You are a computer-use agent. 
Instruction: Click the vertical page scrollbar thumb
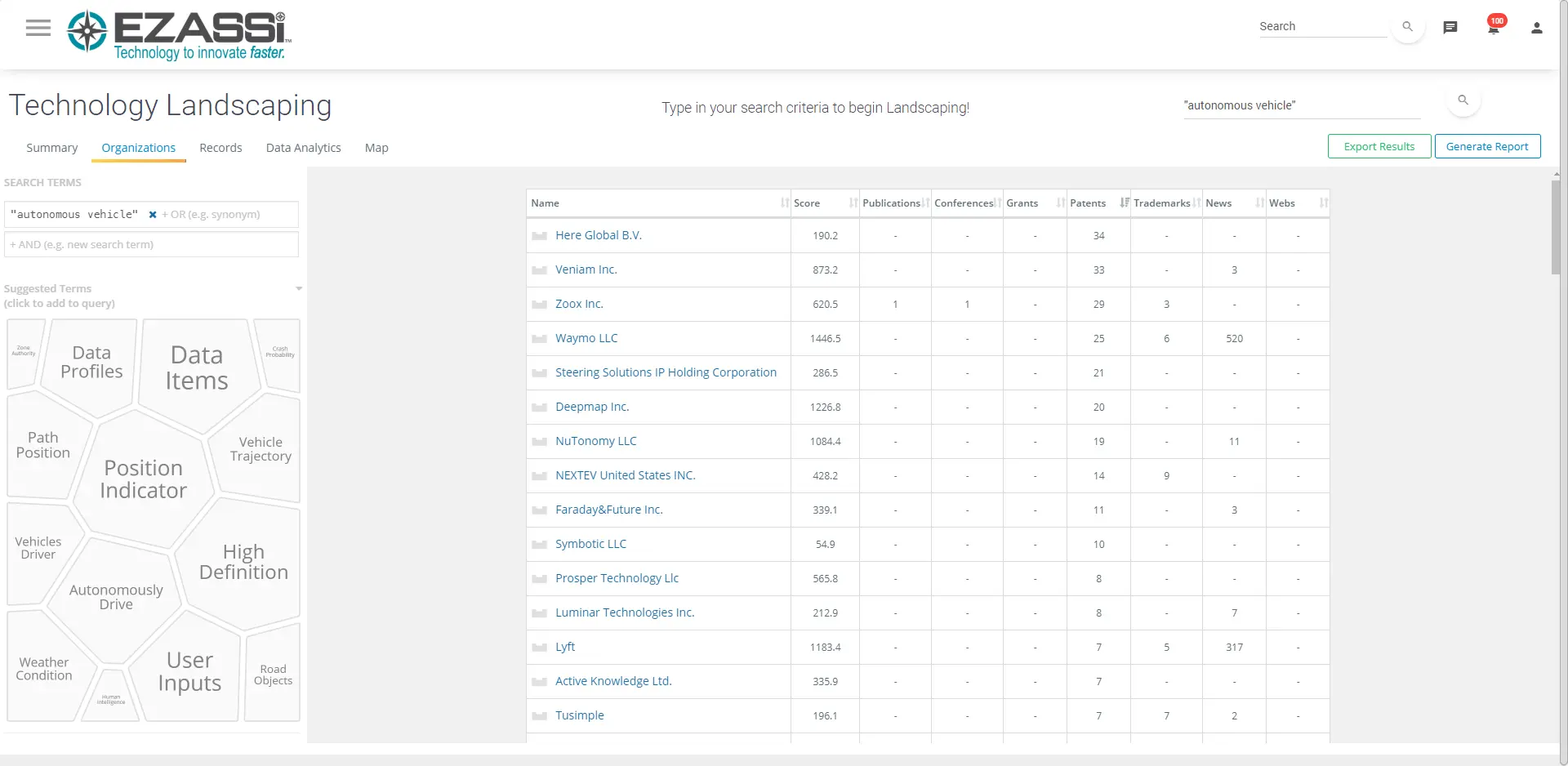pyautogui.click(x=1556, y=227)
